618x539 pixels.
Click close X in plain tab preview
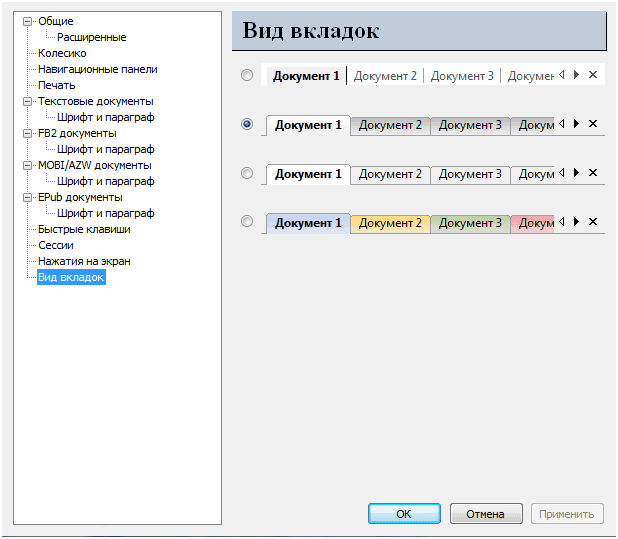pos(593,74)
